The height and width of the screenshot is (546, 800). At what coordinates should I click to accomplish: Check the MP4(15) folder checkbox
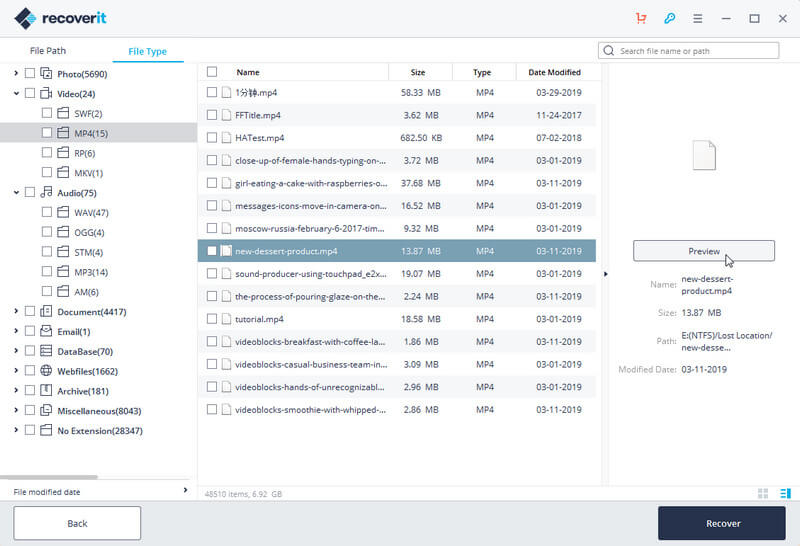(46, 133)
